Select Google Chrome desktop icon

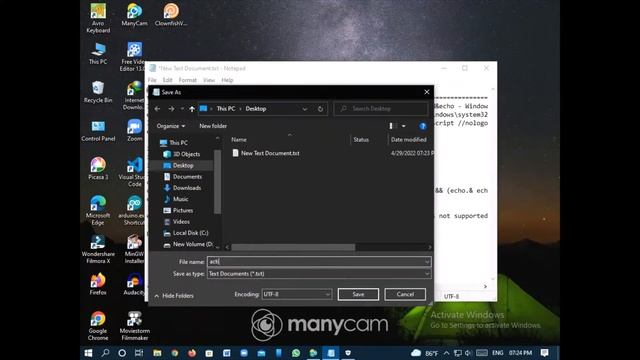tap(98, 326)
